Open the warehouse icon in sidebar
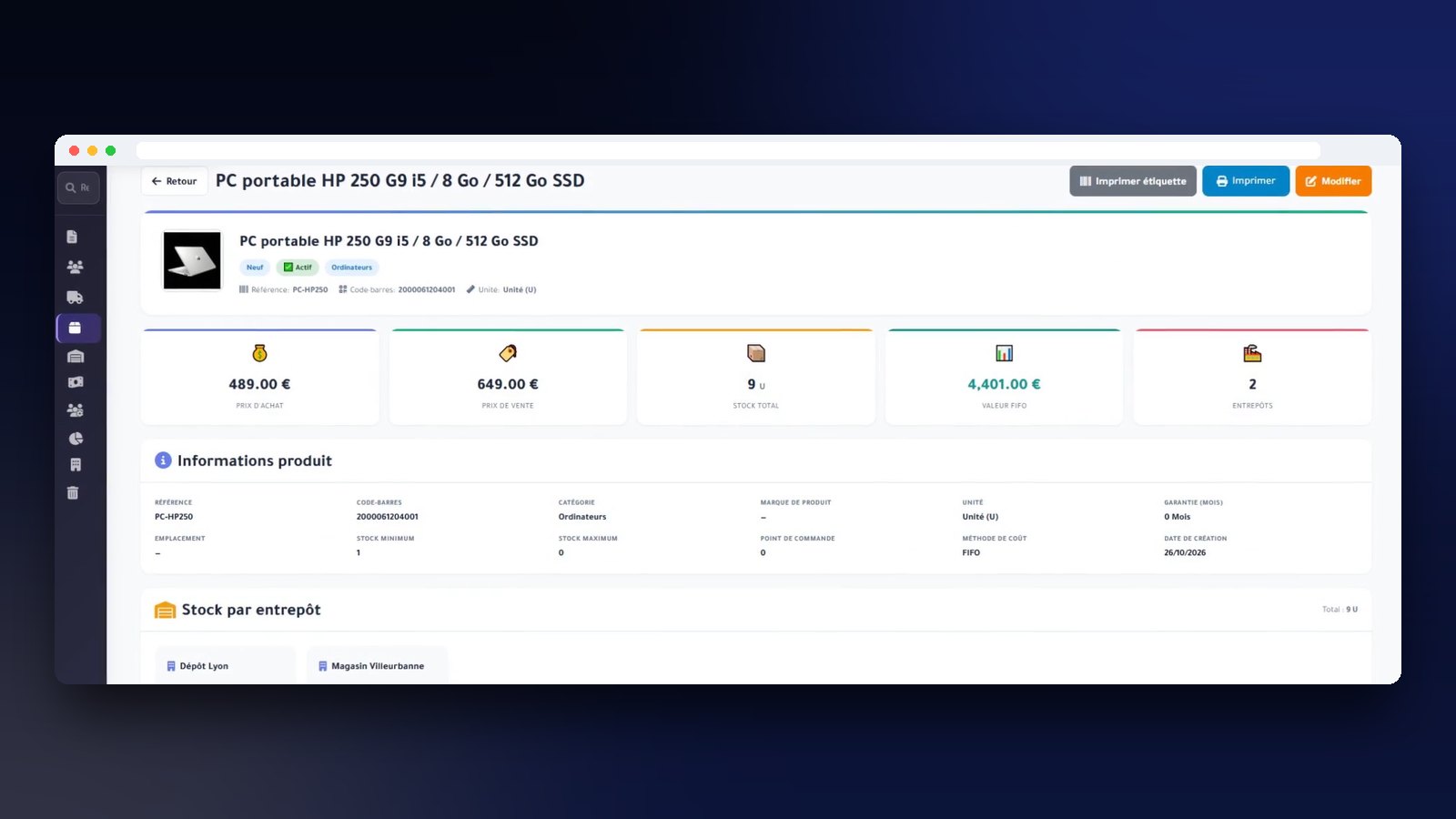Screen dimensions: 1456x819 click(x=76, y=356)
